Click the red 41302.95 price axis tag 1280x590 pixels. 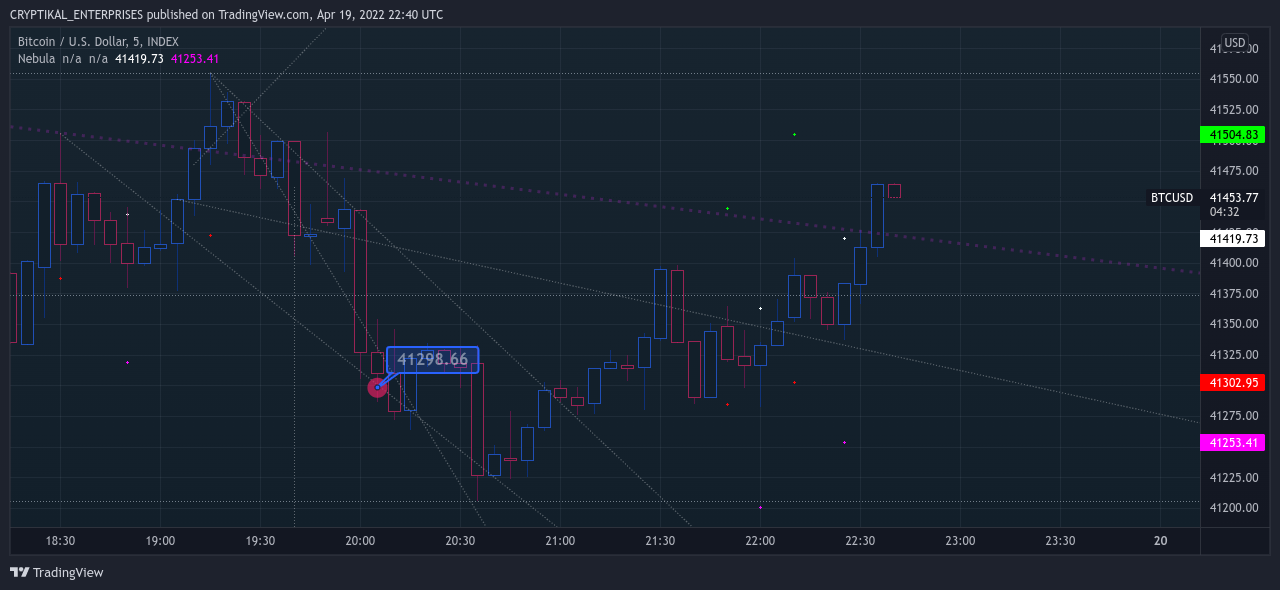(1232, 383)
